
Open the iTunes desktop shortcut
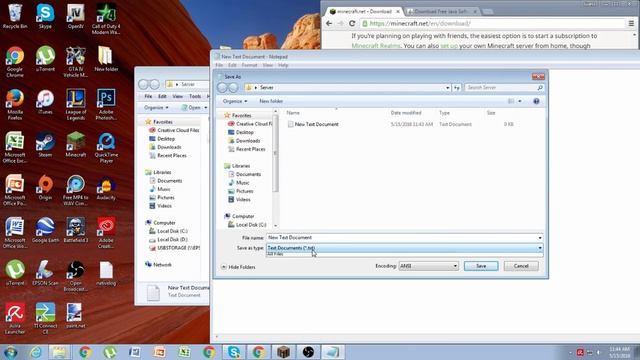(45, 102)
